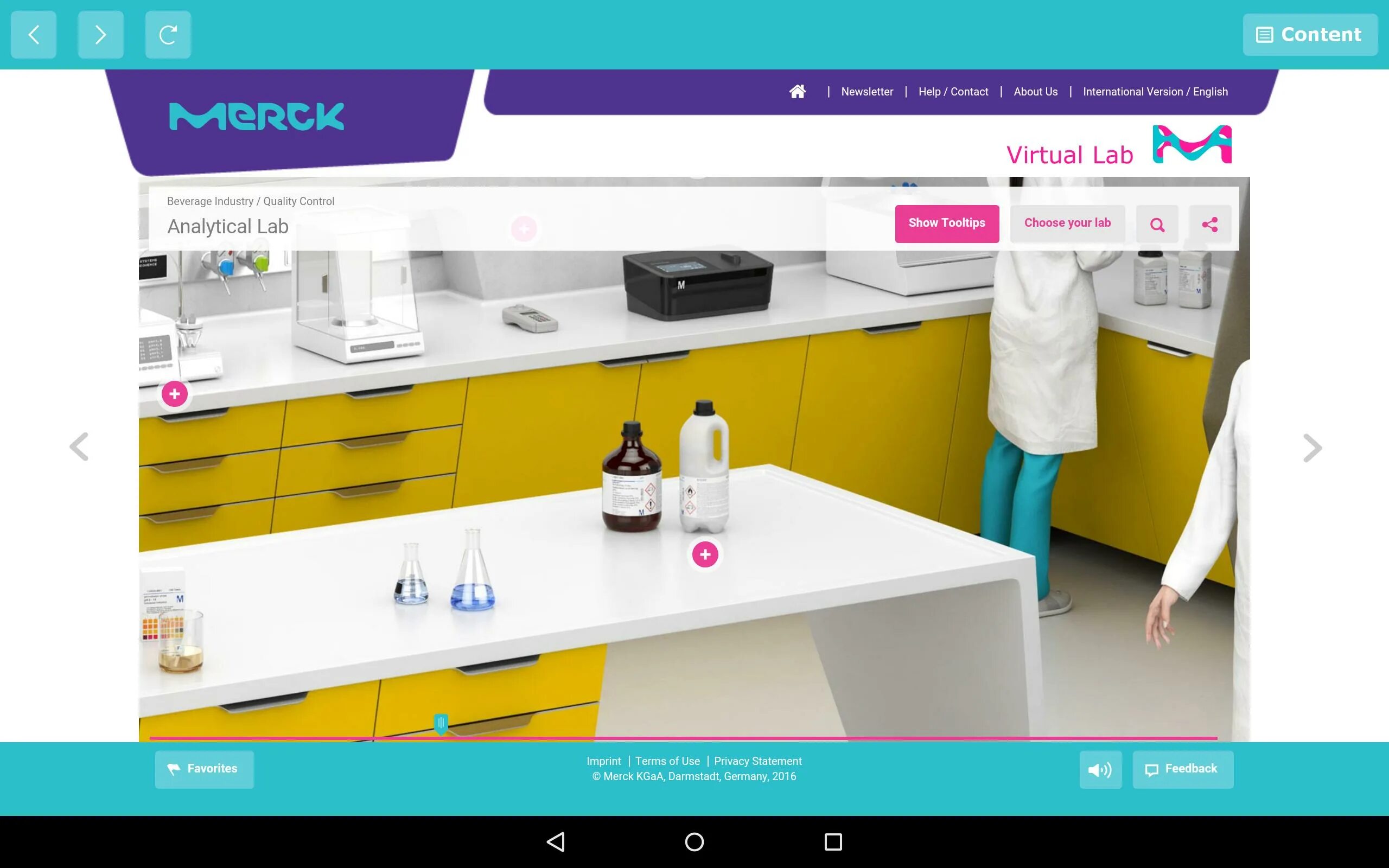This screenshot has height=868, width=1389.
Task: Click the pink tooltip marker near wall
Action: click(x=524, y=228)
